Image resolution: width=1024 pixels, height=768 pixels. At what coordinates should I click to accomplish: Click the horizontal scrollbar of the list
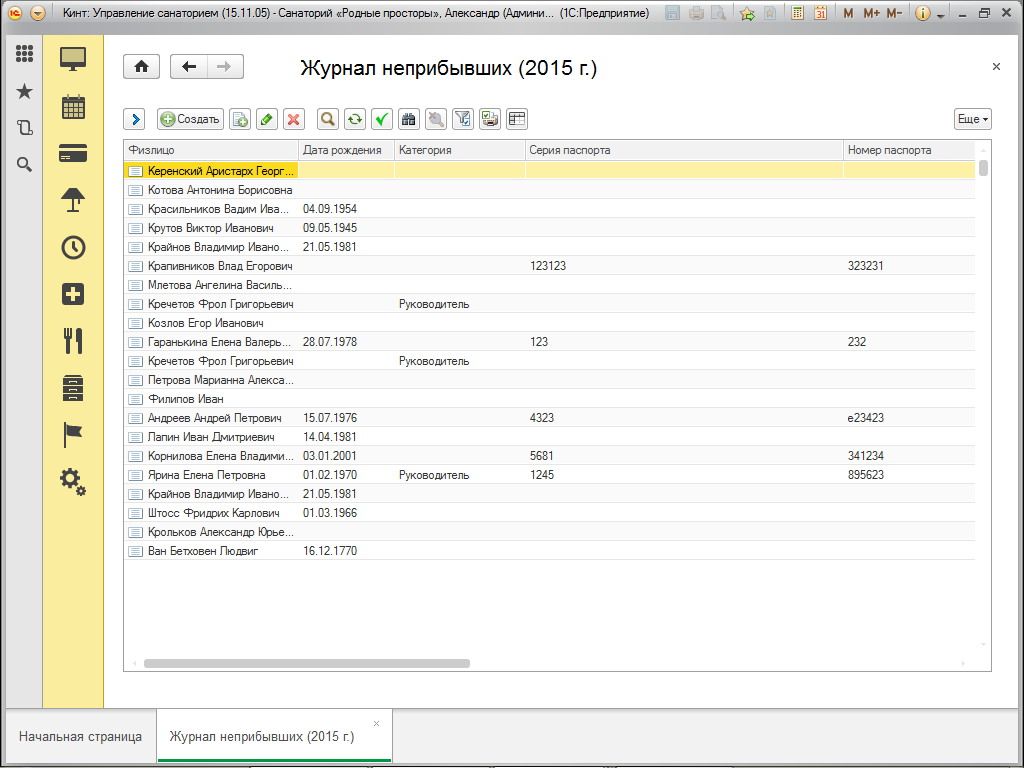click(306, 662)
